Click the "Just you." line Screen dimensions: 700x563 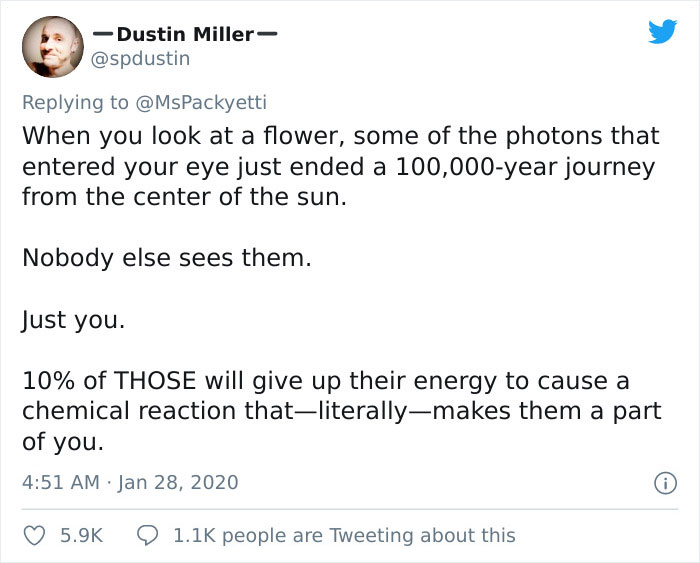coord(71,320)
